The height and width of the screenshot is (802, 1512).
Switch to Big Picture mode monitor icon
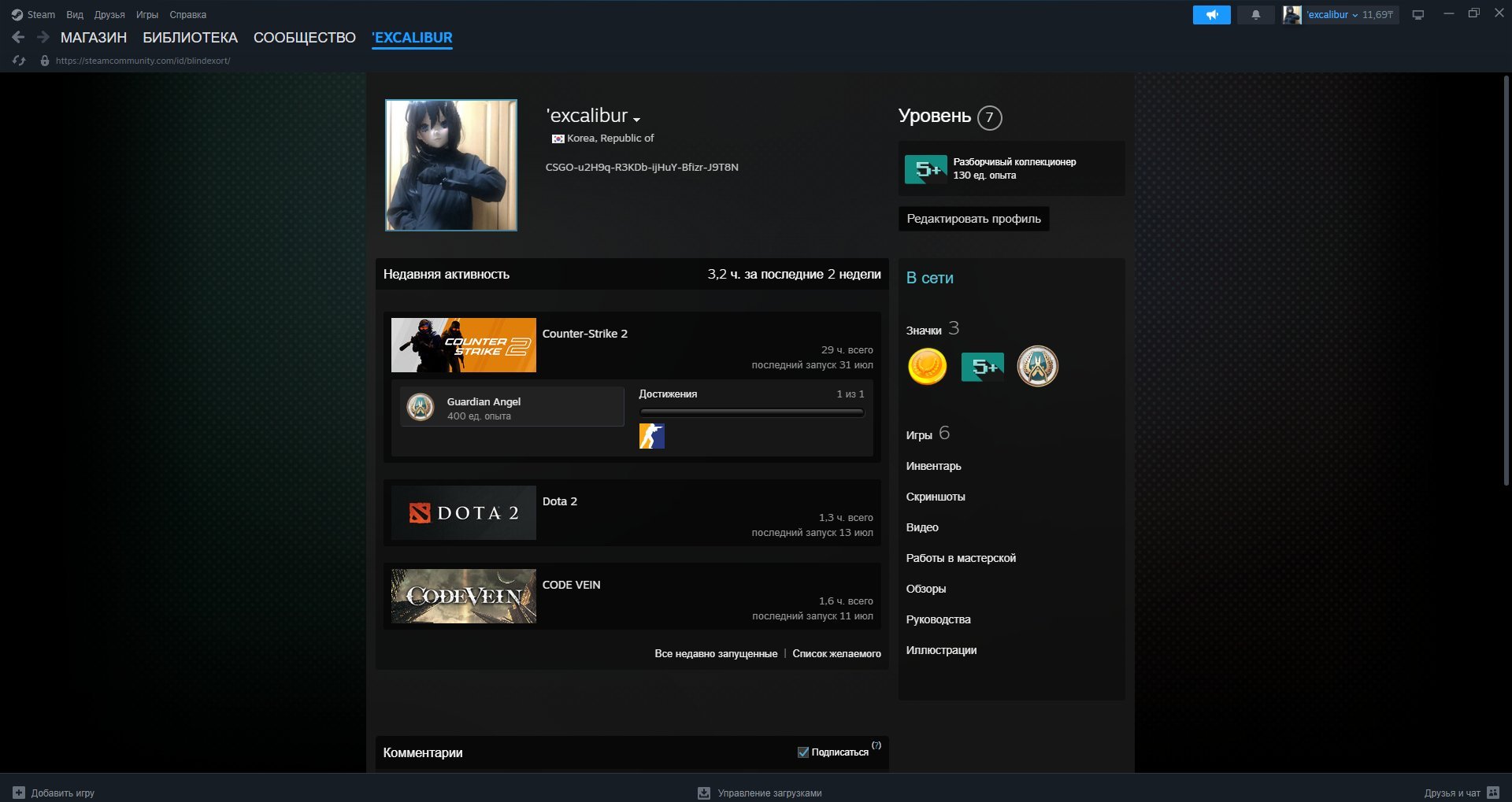coord(1418,15)
